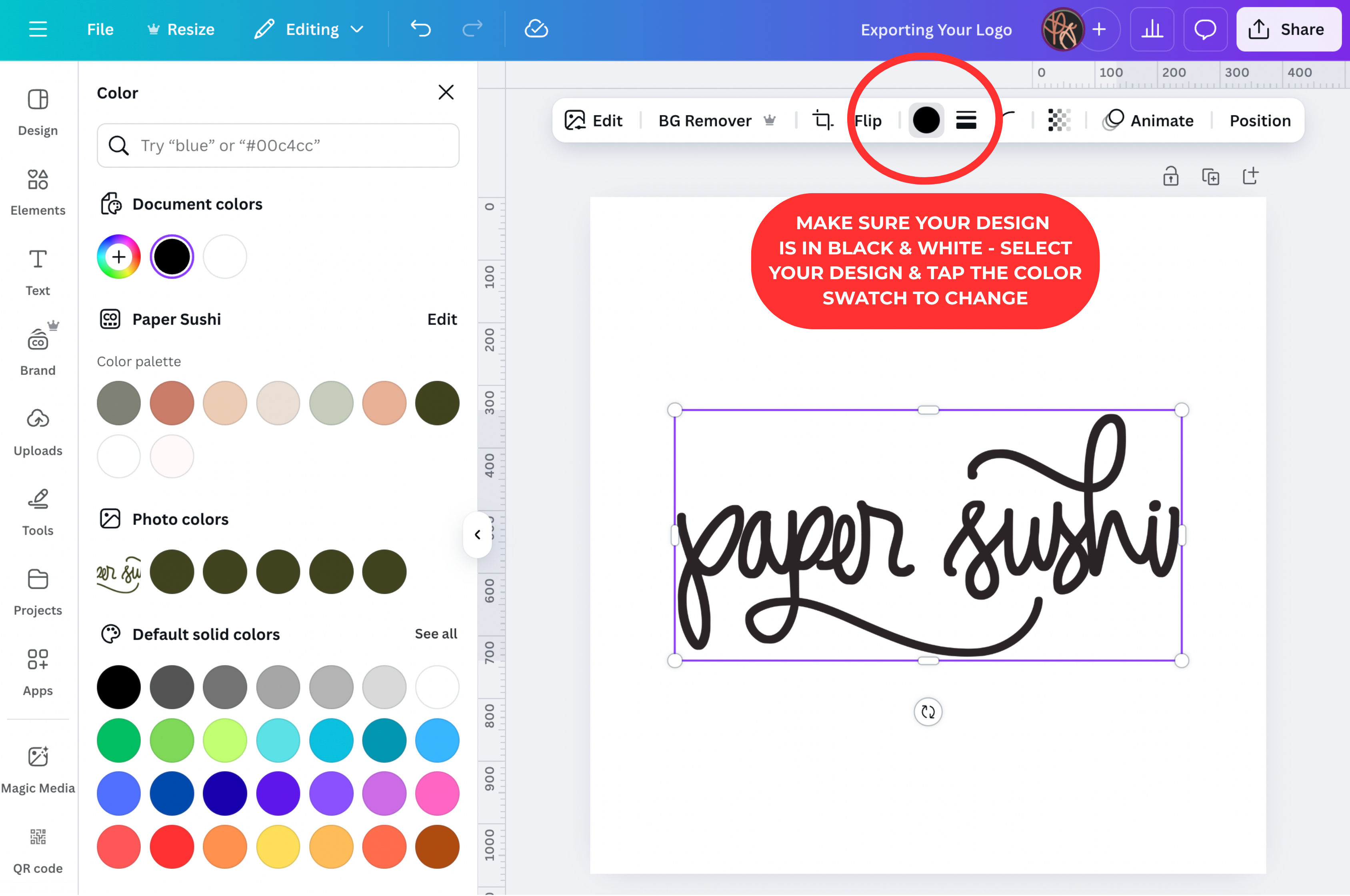Image resolution: width=1350 pixels, height=896 pixels.
Task: Select sage green brand palette swatch
Action: click(331, 403)
